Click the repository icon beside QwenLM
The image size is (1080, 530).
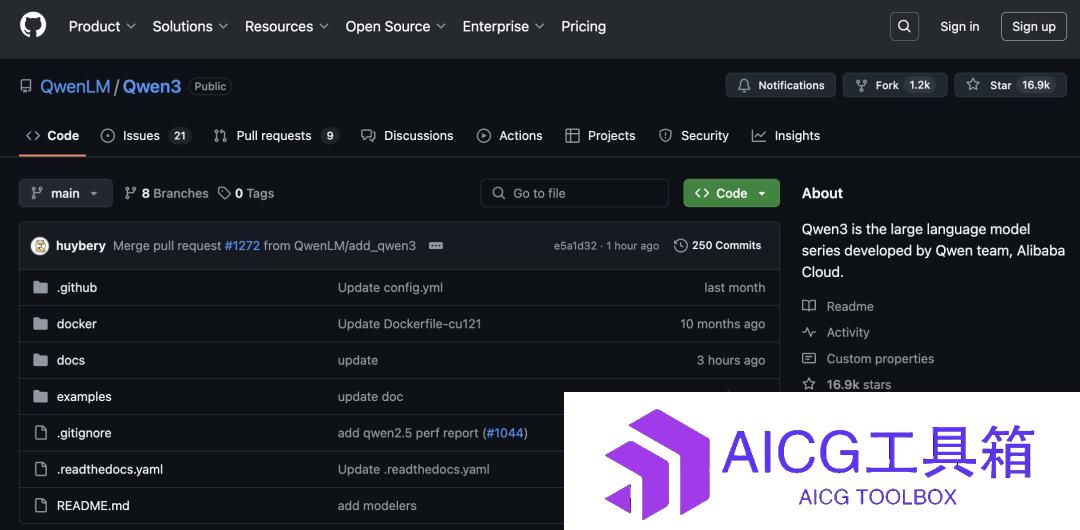coord(26,86)
